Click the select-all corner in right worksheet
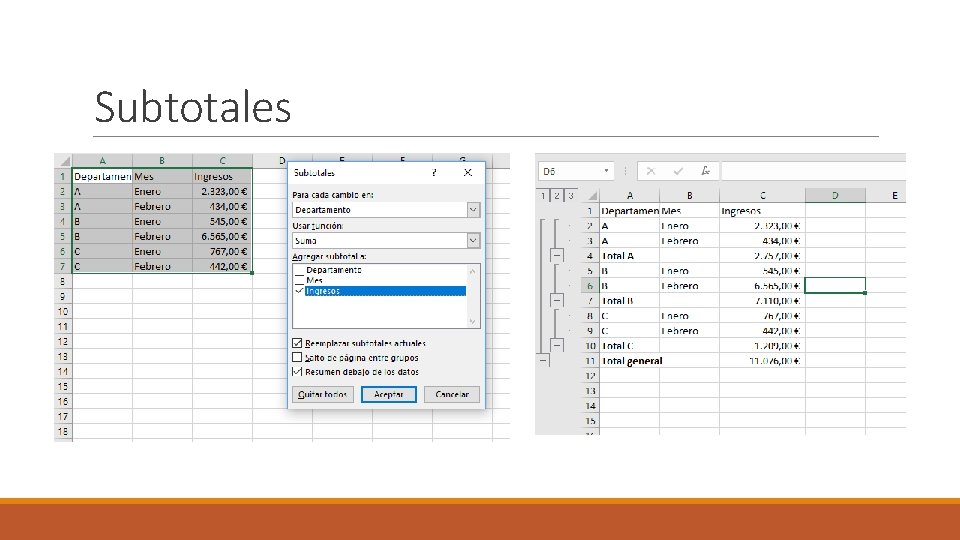This screenshot has height=540, width=960. [591, 196]
